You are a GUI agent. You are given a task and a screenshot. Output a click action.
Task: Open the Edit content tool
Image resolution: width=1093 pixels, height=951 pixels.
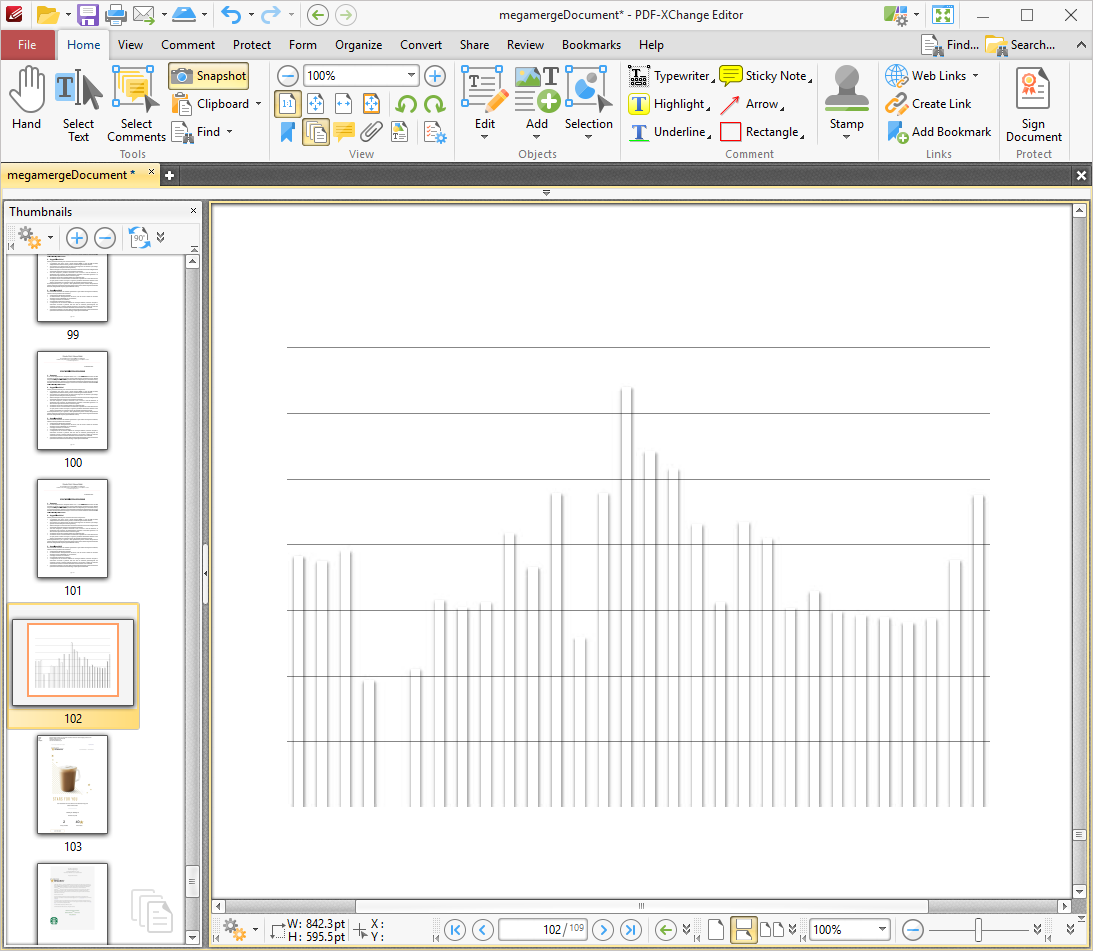coord(484,102)
